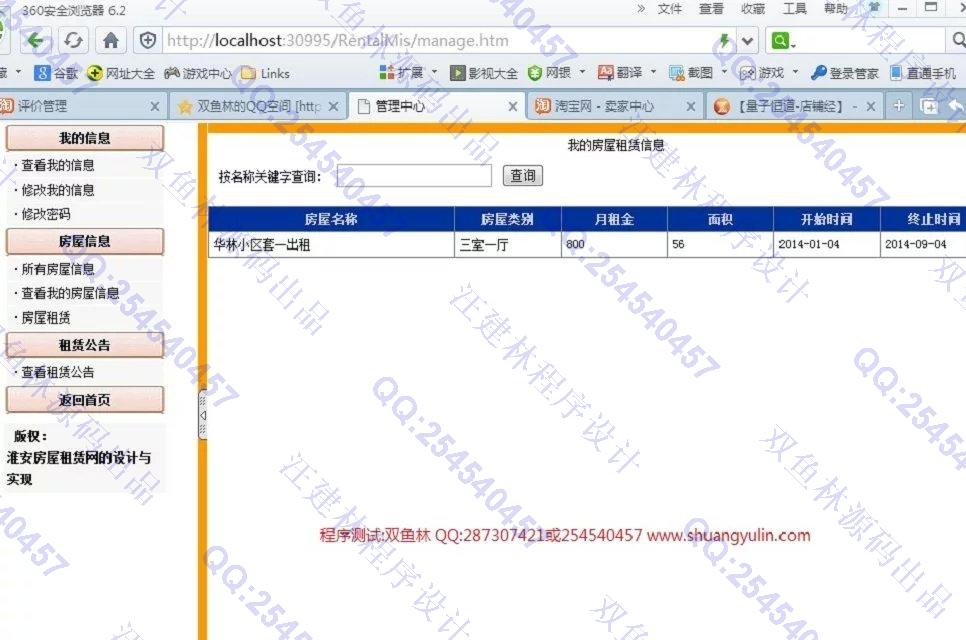966x640 pixels.
Task: Go to browser home page icon
Action: tap(111, 41)
